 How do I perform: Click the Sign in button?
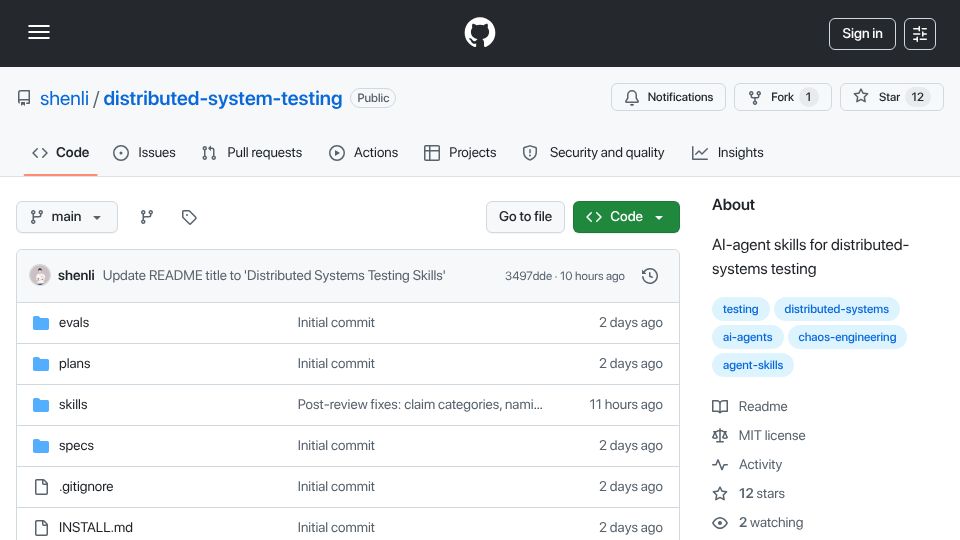click(x=862, y=34)
